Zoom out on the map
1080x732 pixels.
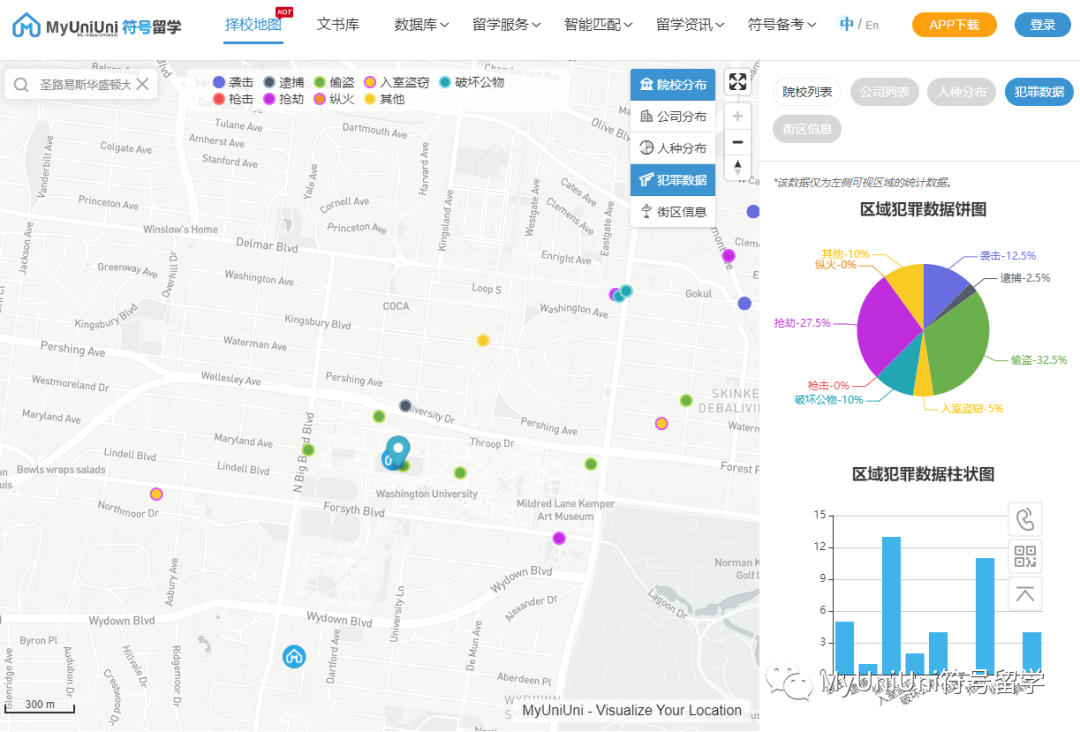point(737,142)
